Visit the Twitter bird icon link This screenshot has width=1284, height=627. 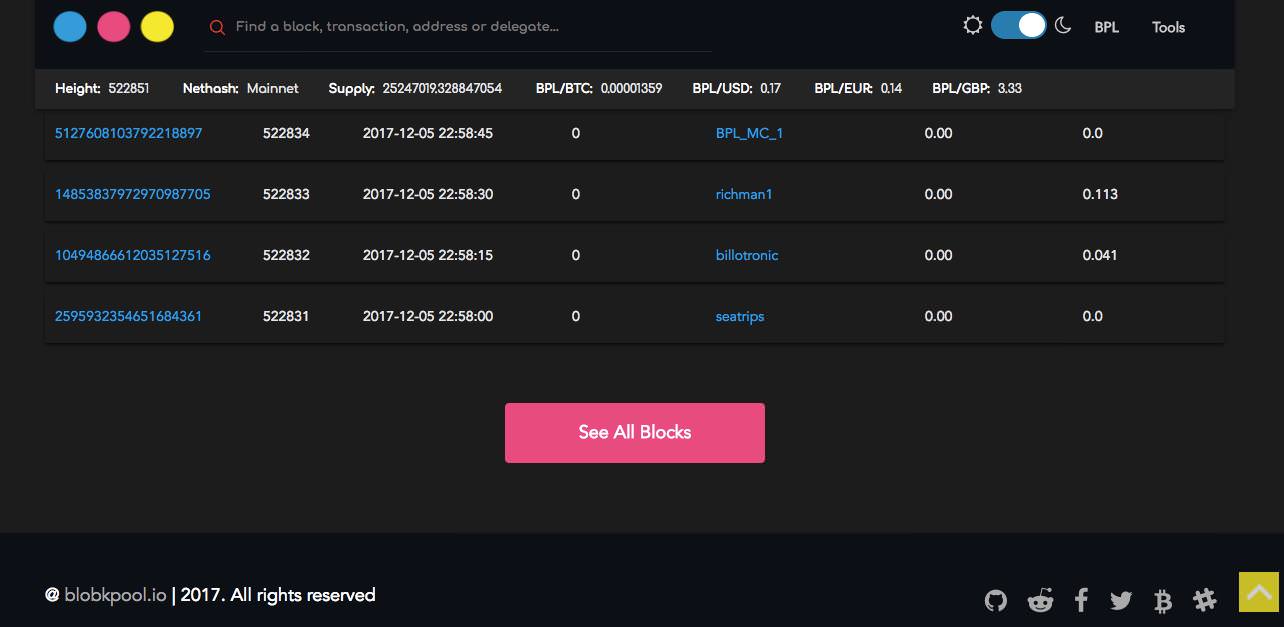click(1121, 600)
